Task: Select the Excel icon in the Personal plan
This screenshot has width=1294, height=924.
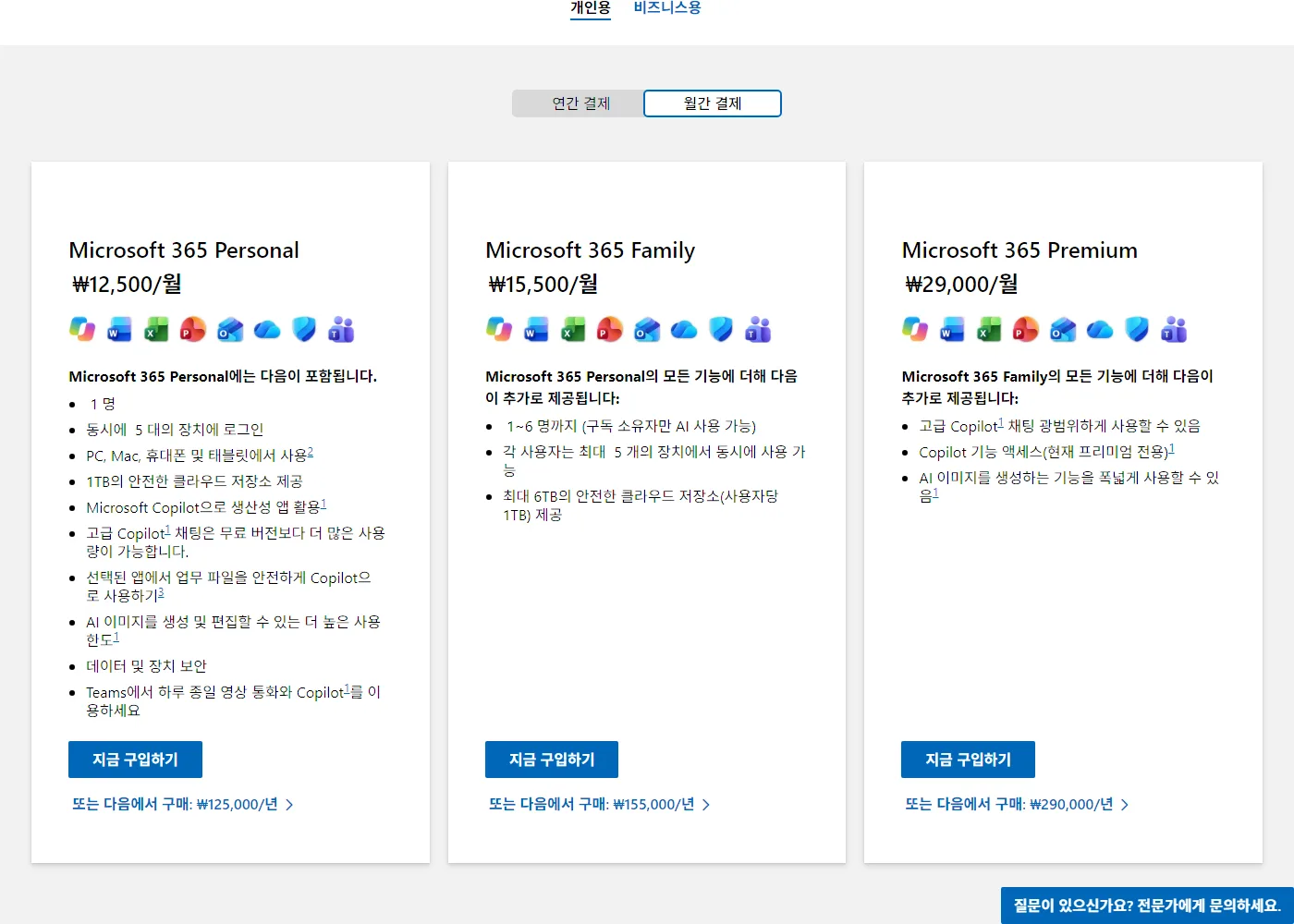Action: point(156,329)
